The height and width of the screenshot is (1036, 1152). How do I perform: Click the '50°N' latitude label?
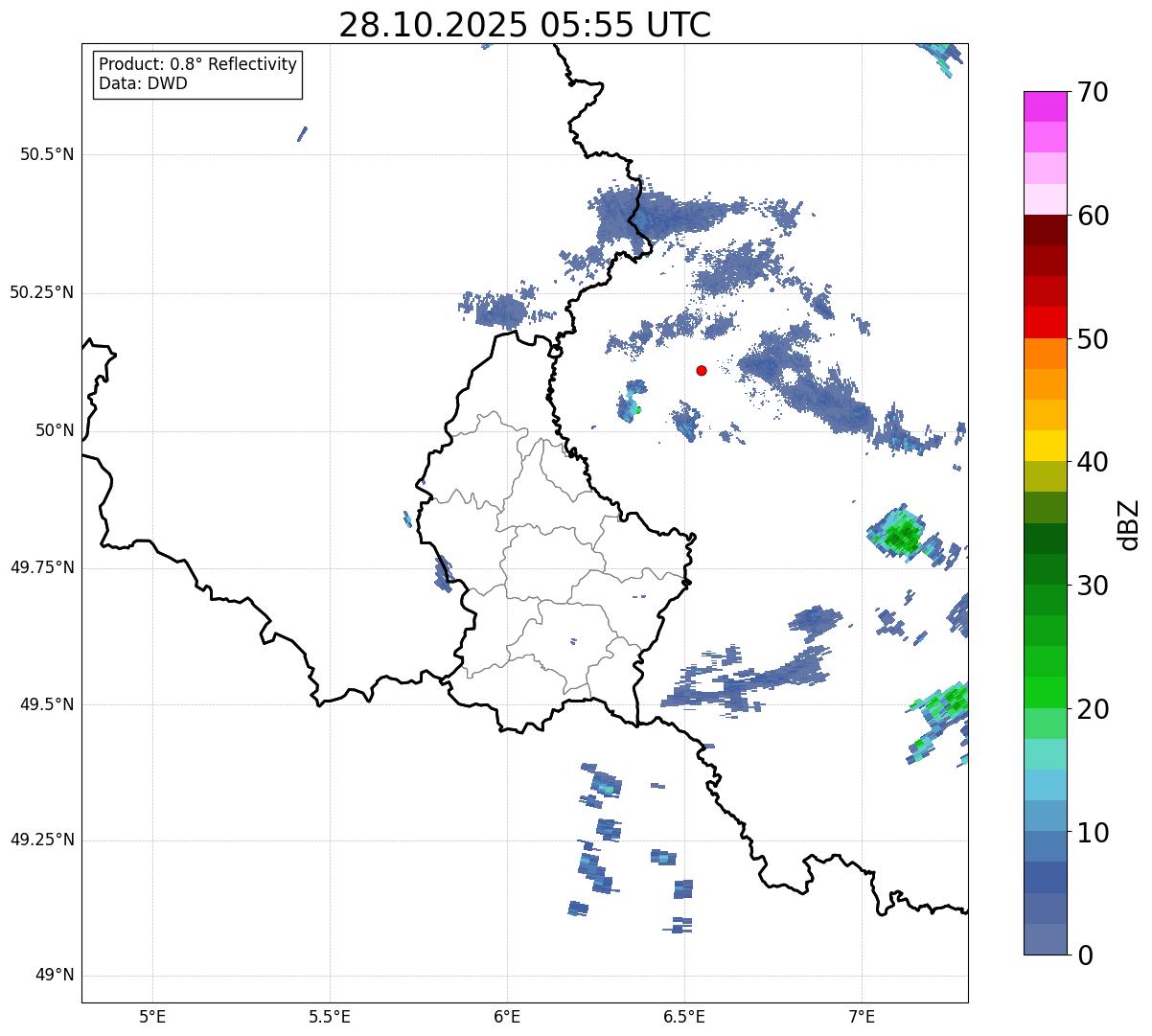point(54,430)
